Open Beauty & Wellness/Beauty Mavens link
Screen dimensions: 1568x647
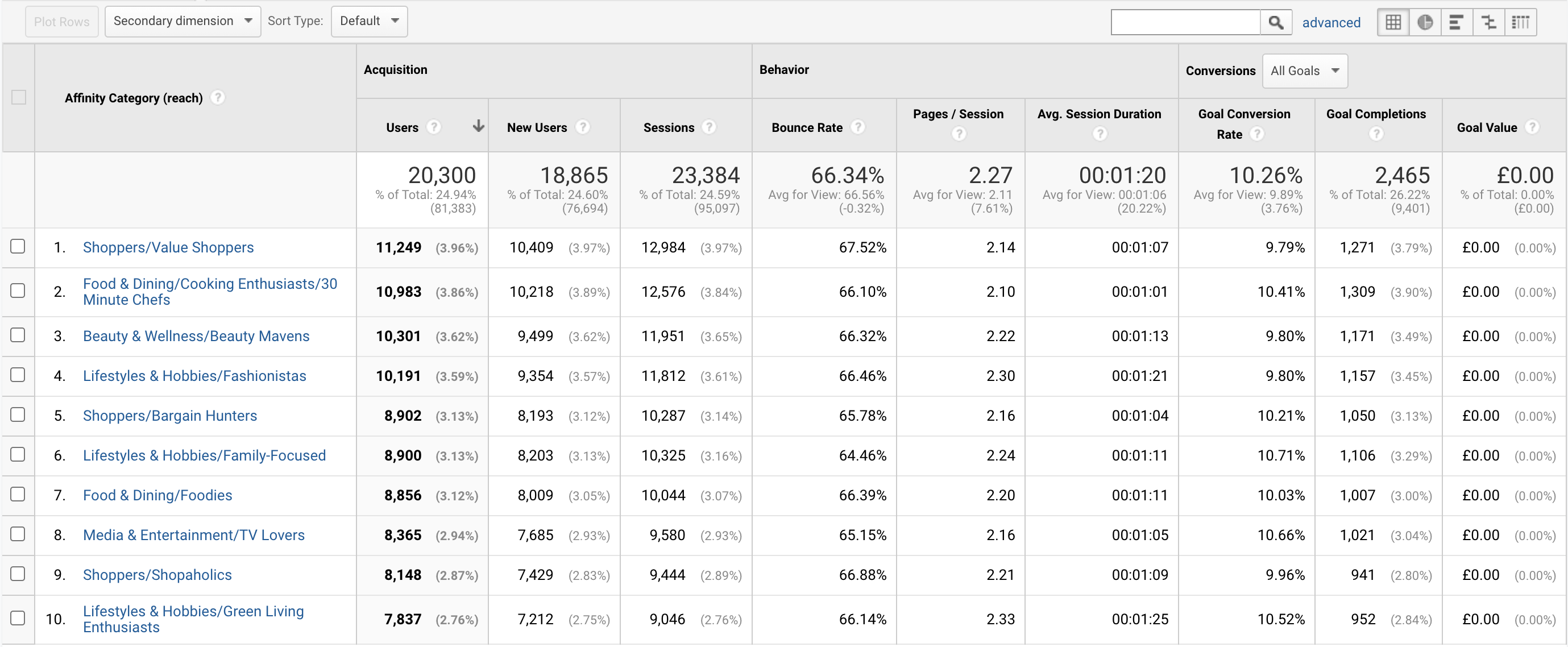click(x=196, y=336)
